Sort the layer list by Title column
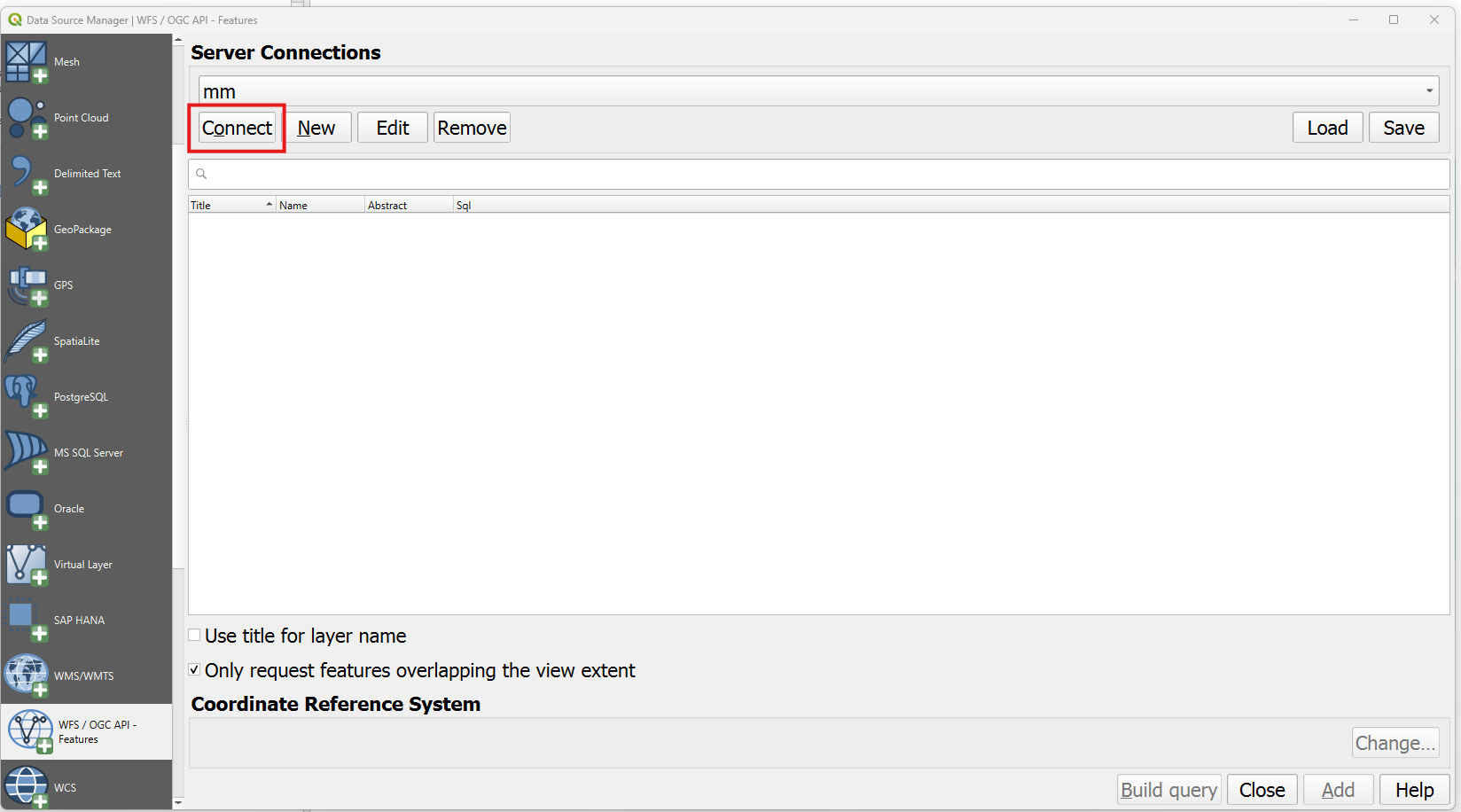1461x812 pixels. (230, 205)
